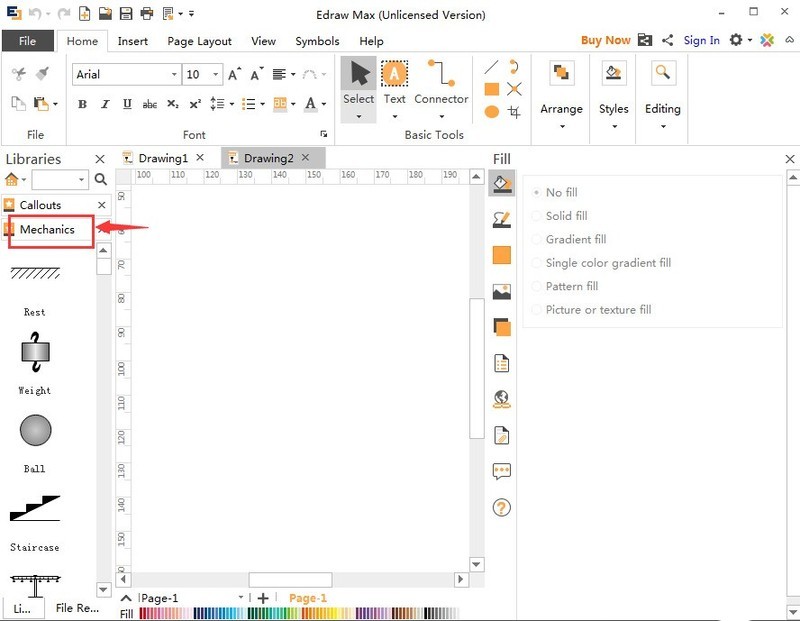Apply subscript formatting

(x=173, y=104)
